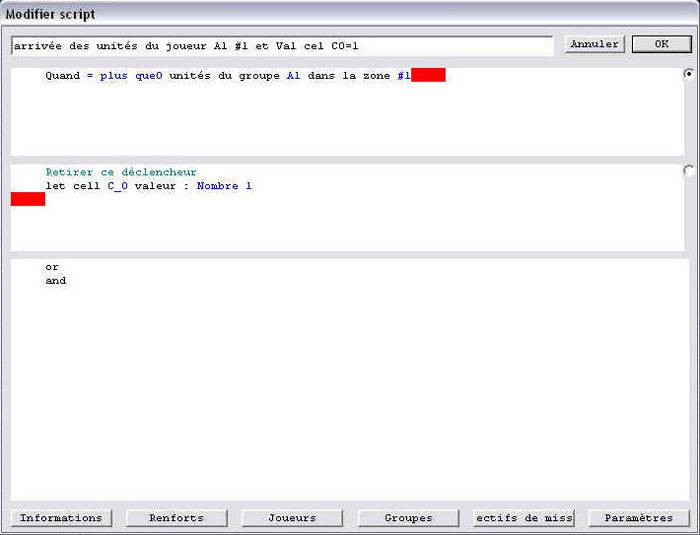Viewport: 700px width, 535px height.
Task: Click the script name text field
Action: coord(281,46)
